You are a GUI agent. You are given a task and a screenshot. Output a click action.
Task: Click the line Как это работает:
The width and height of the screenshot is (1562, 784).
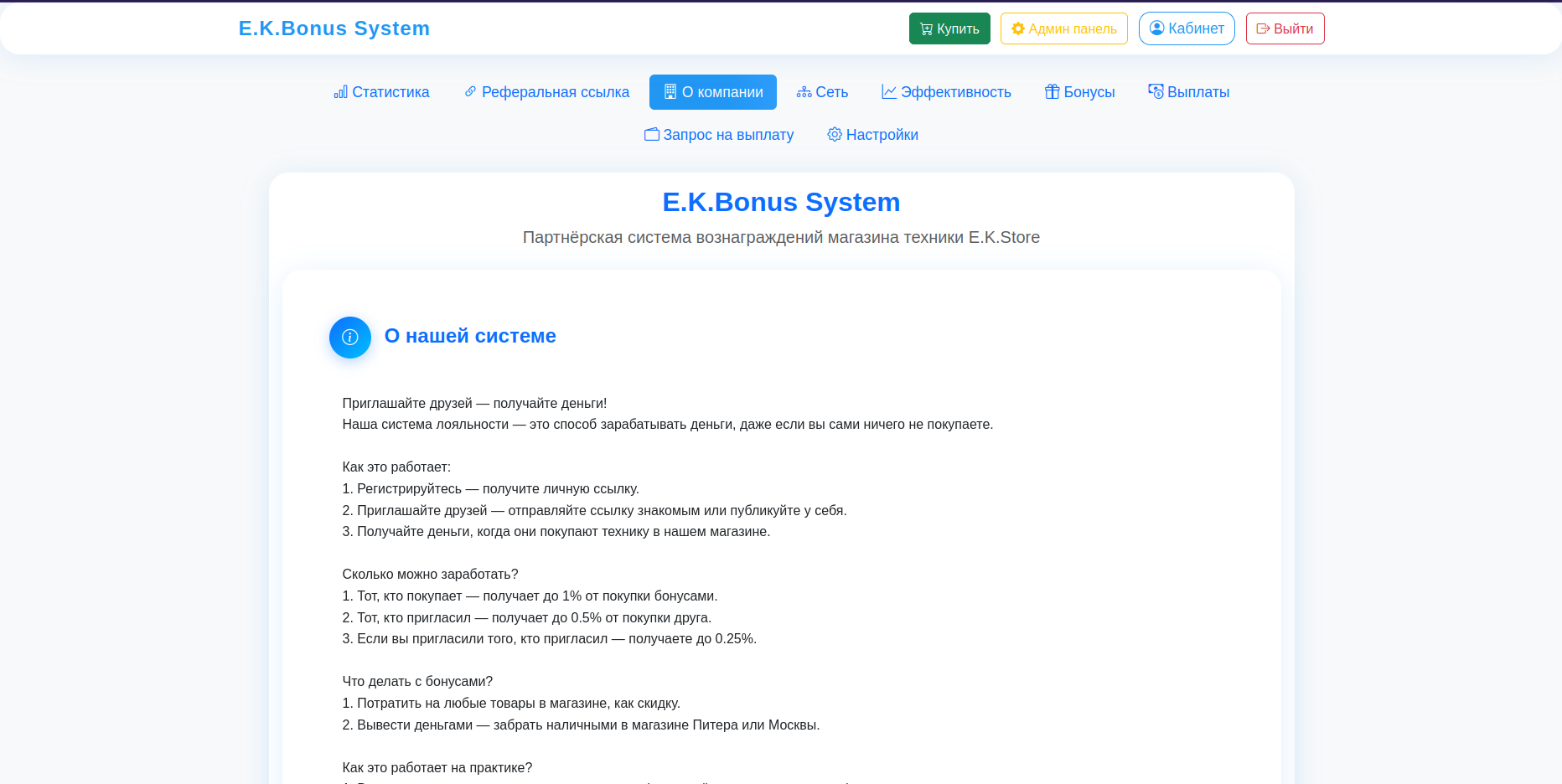(396, 467)
